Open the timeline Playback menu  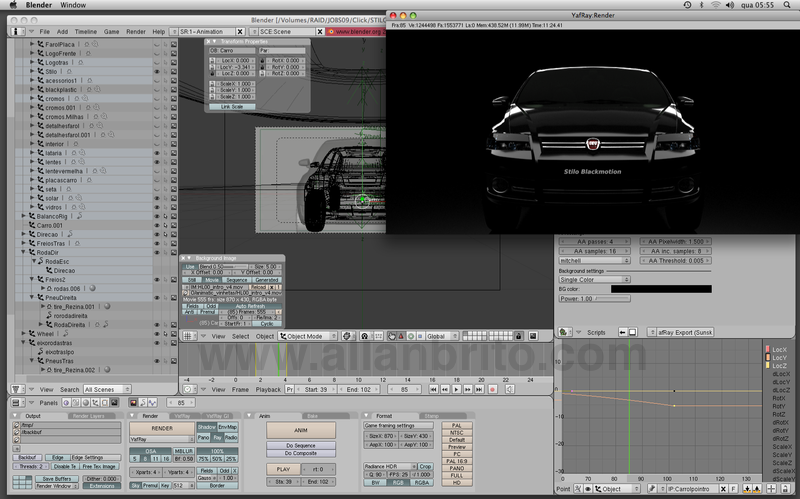tap(268, 389)
